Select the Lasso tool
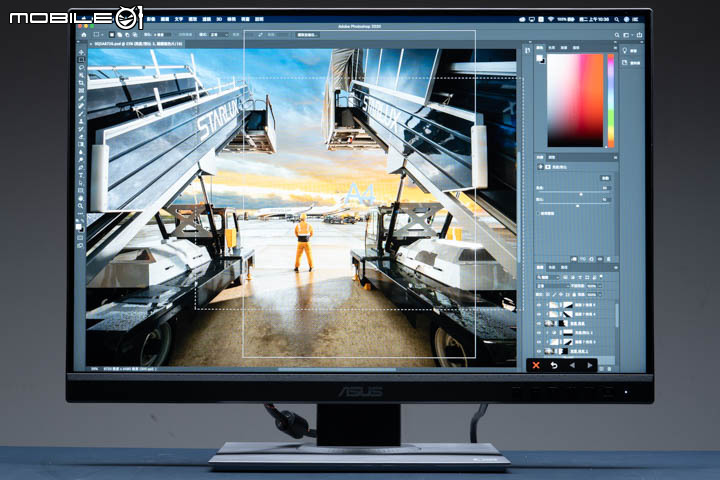 pyautogui.click(x=82, y=68)
